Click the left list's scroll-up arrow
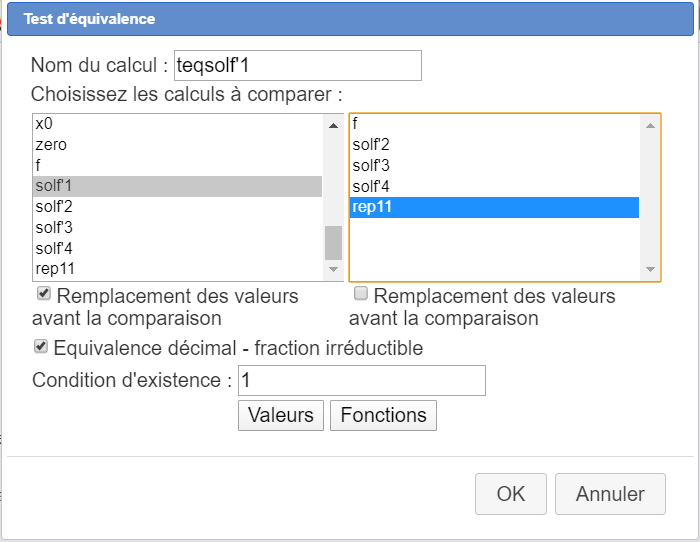The height and width of the screenshot is (542, 700). pos(333,125)
